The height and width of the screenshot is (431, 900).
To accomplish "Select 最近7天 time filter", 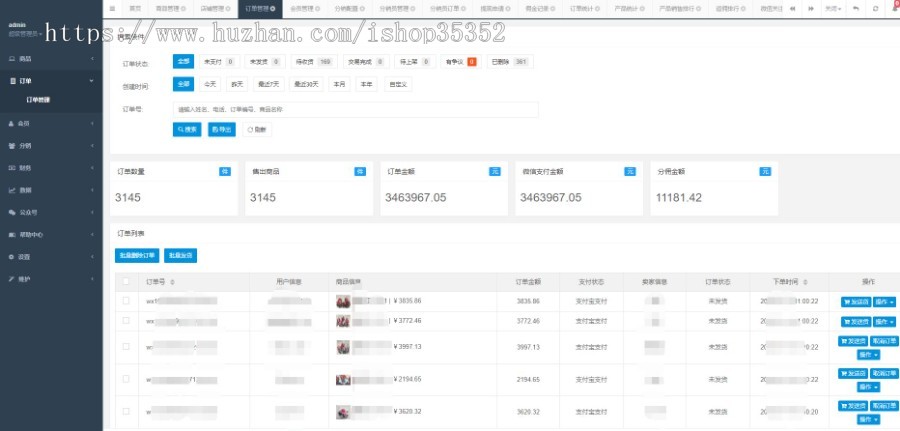I will 269,84.
